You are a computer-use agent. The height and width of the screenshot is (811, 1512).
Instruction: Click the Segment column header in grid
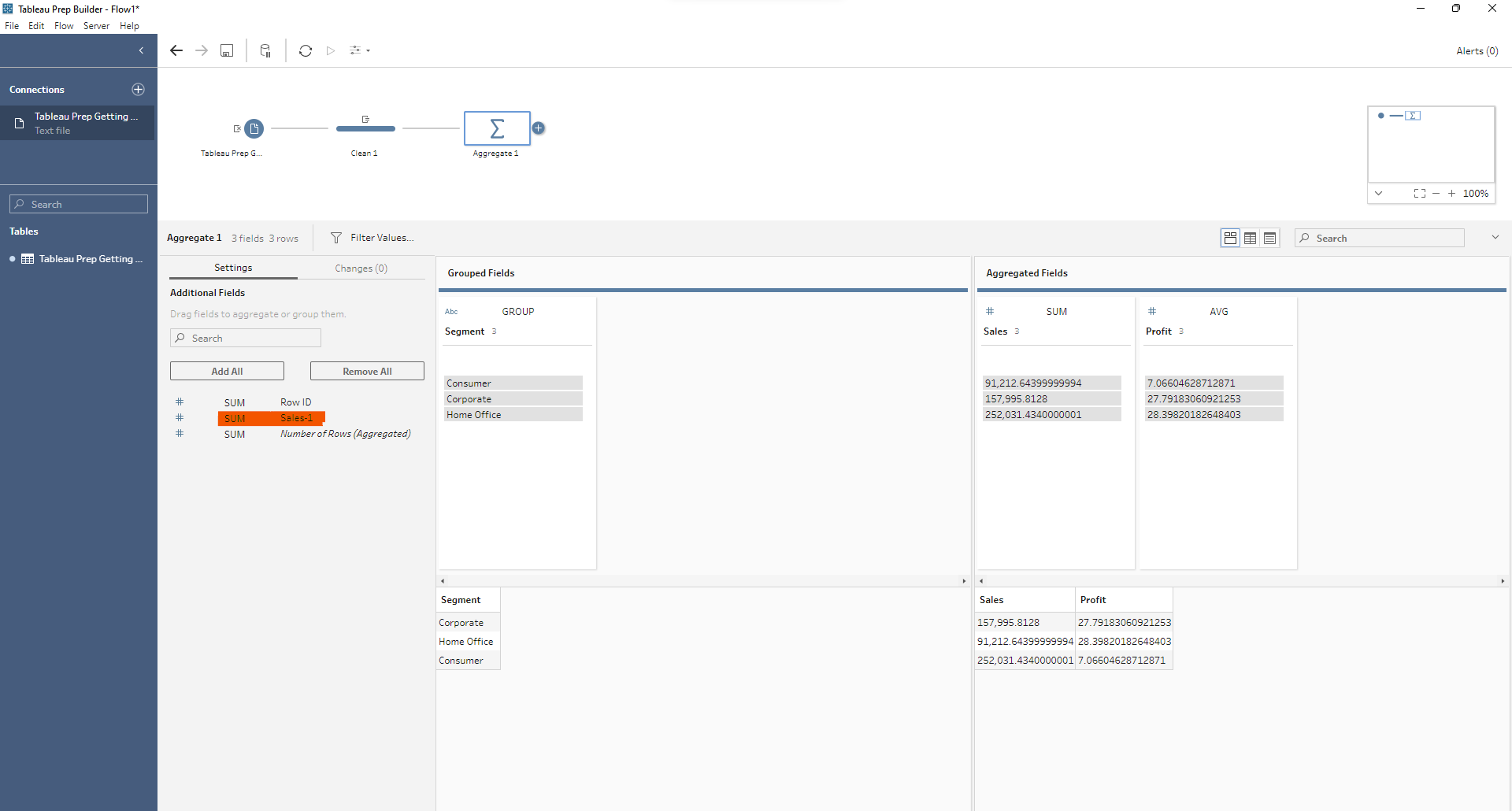[469, 600]
